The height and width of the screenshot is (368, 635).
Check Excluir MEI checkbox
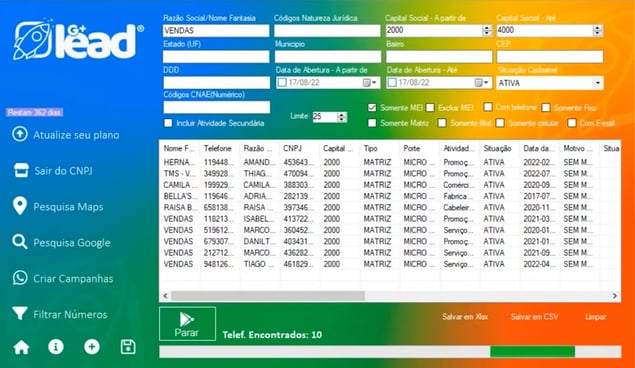[x=430, y=108]
